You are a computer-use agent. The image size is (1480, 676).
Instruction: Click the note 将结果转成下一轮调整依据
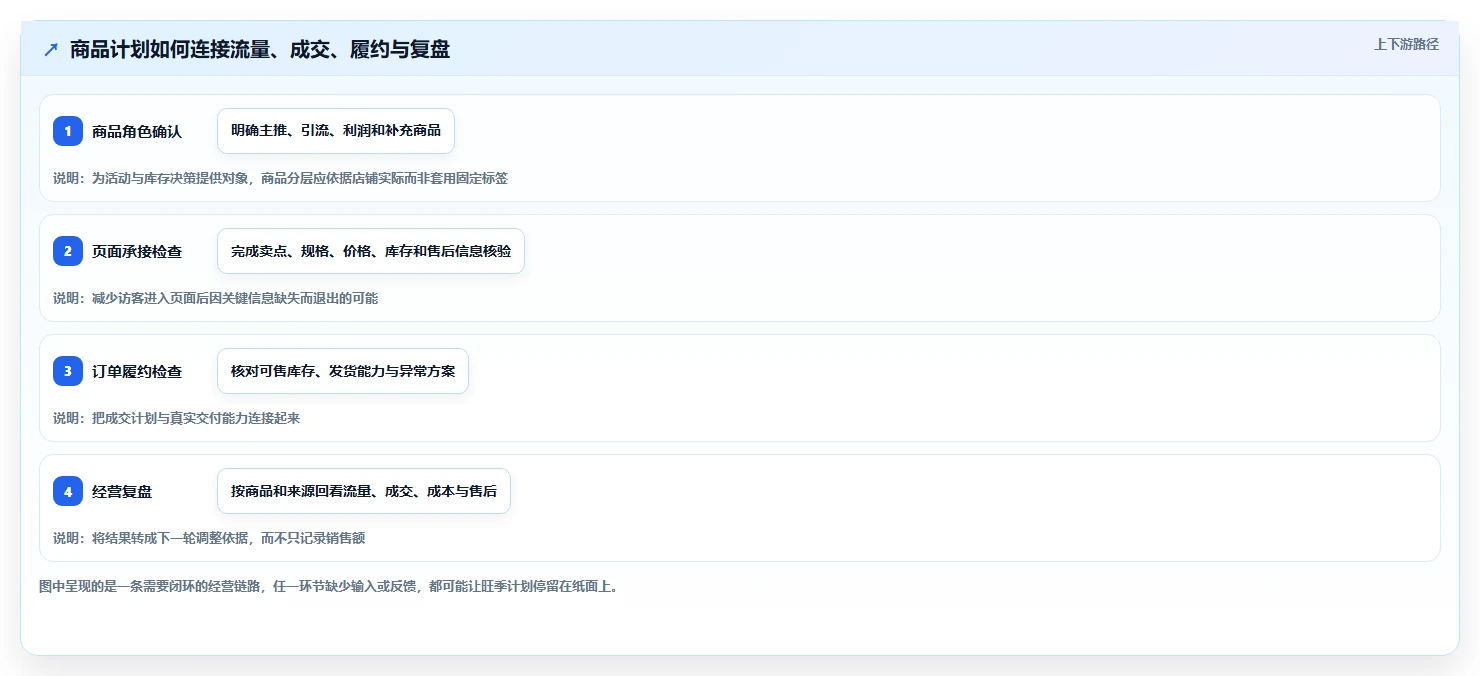click(x=209, y=538)
